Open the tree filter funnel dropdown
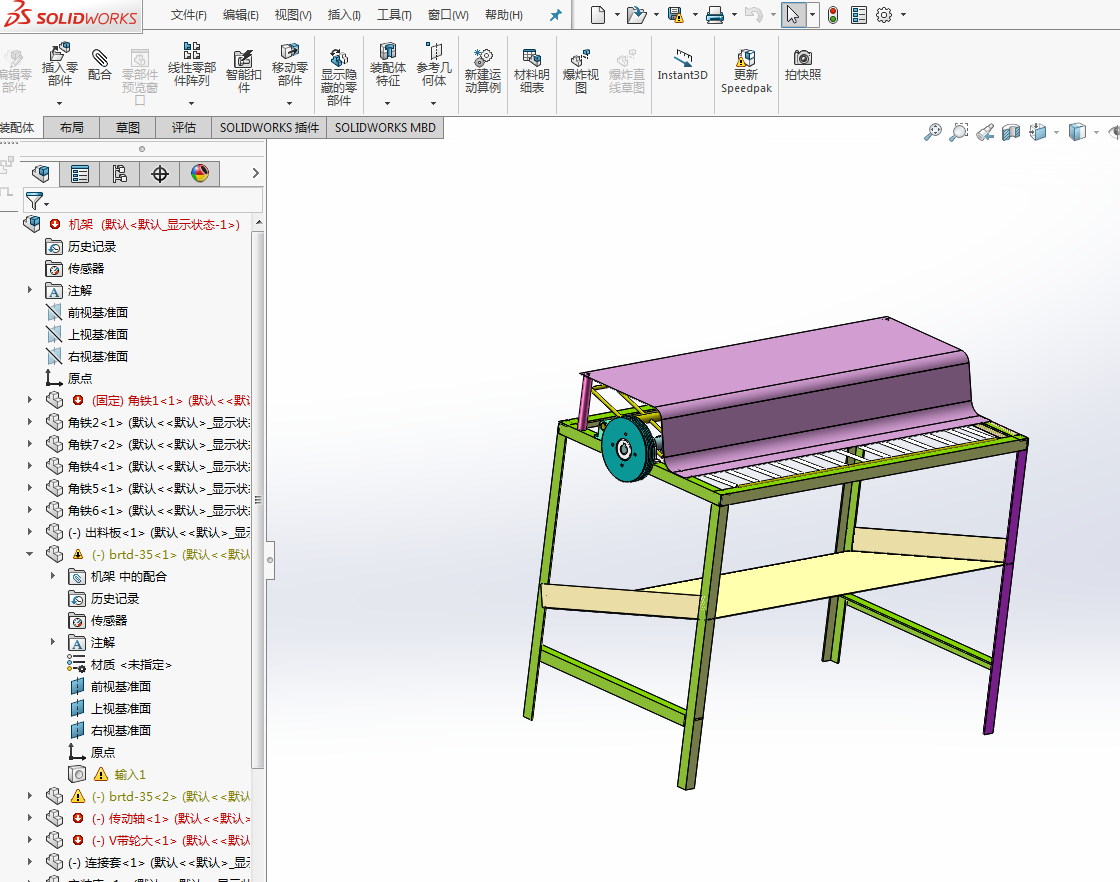Image resolution: width=1120 pixels, height=882 pixels. 36,201
